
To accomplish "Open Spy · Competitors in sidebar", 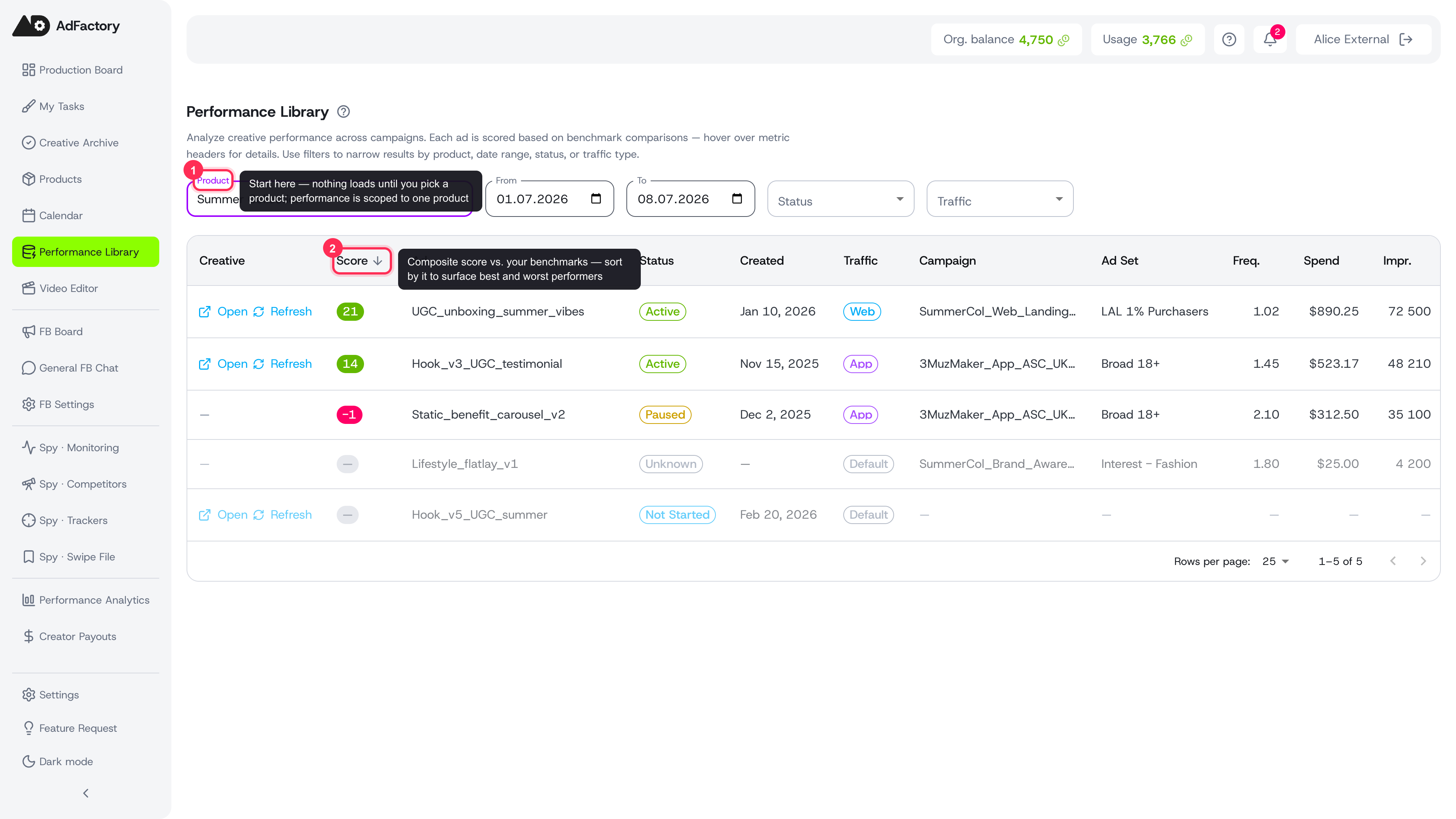I will click(85, 484).
